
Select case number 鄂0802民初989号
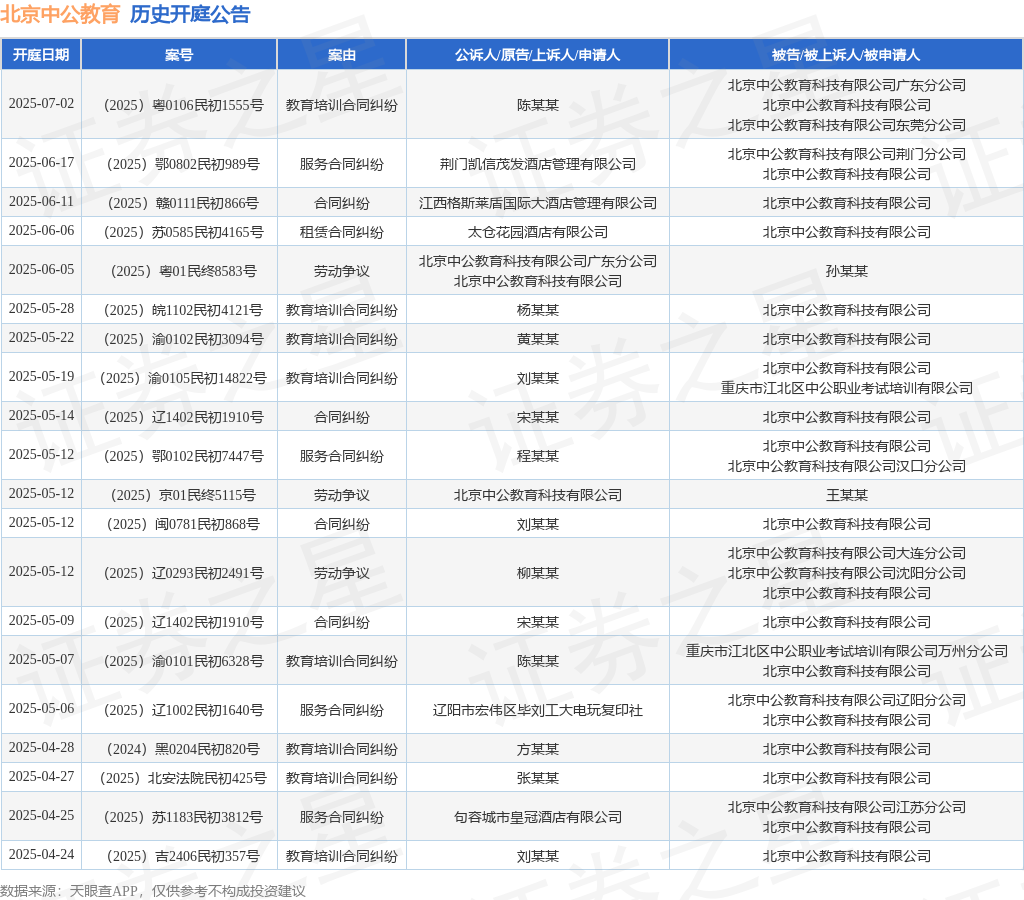point(184,164)
